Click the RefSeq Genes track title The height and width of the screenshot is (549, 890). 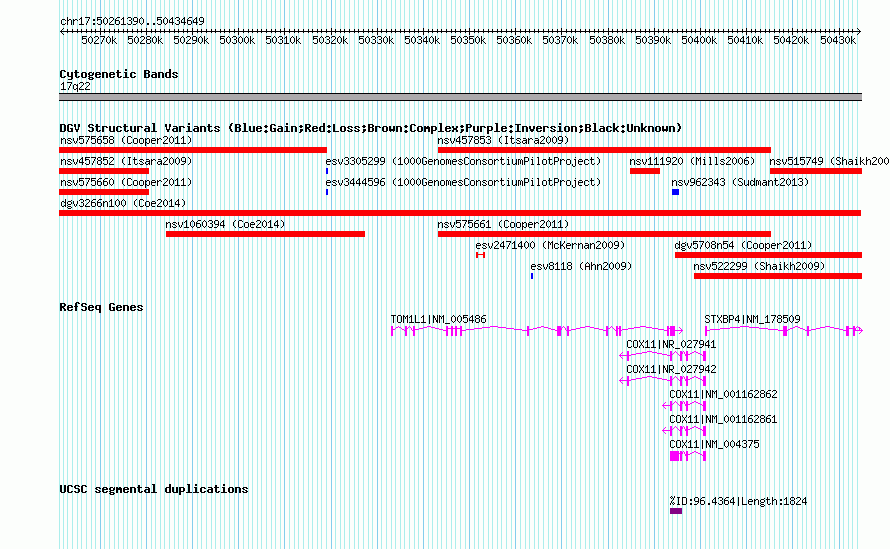pyautogui.click(x=101, y=307)
